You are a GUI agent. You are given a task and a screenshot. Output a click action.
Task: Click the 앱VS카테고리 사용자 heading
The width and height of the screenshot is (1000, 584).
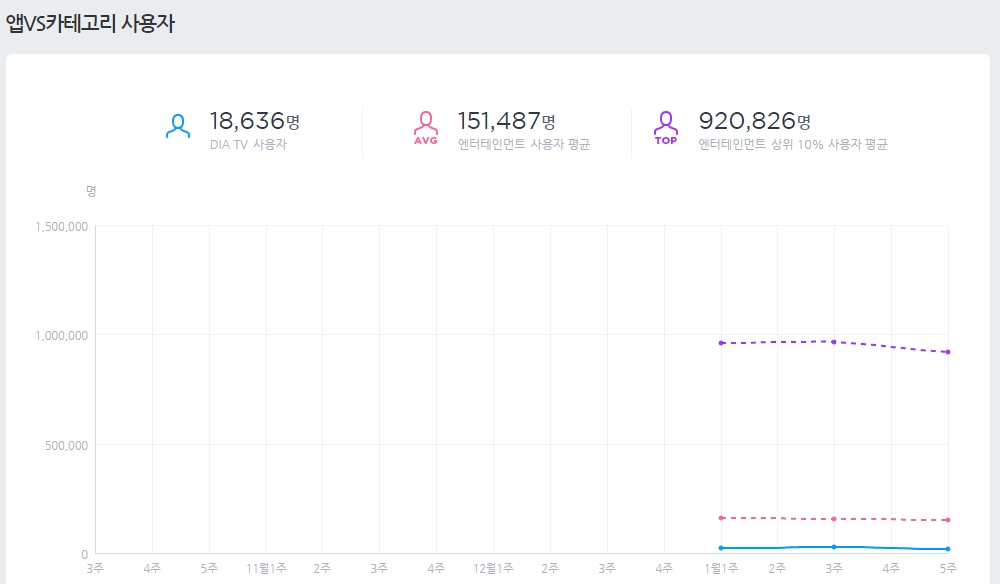coord(90,24)
